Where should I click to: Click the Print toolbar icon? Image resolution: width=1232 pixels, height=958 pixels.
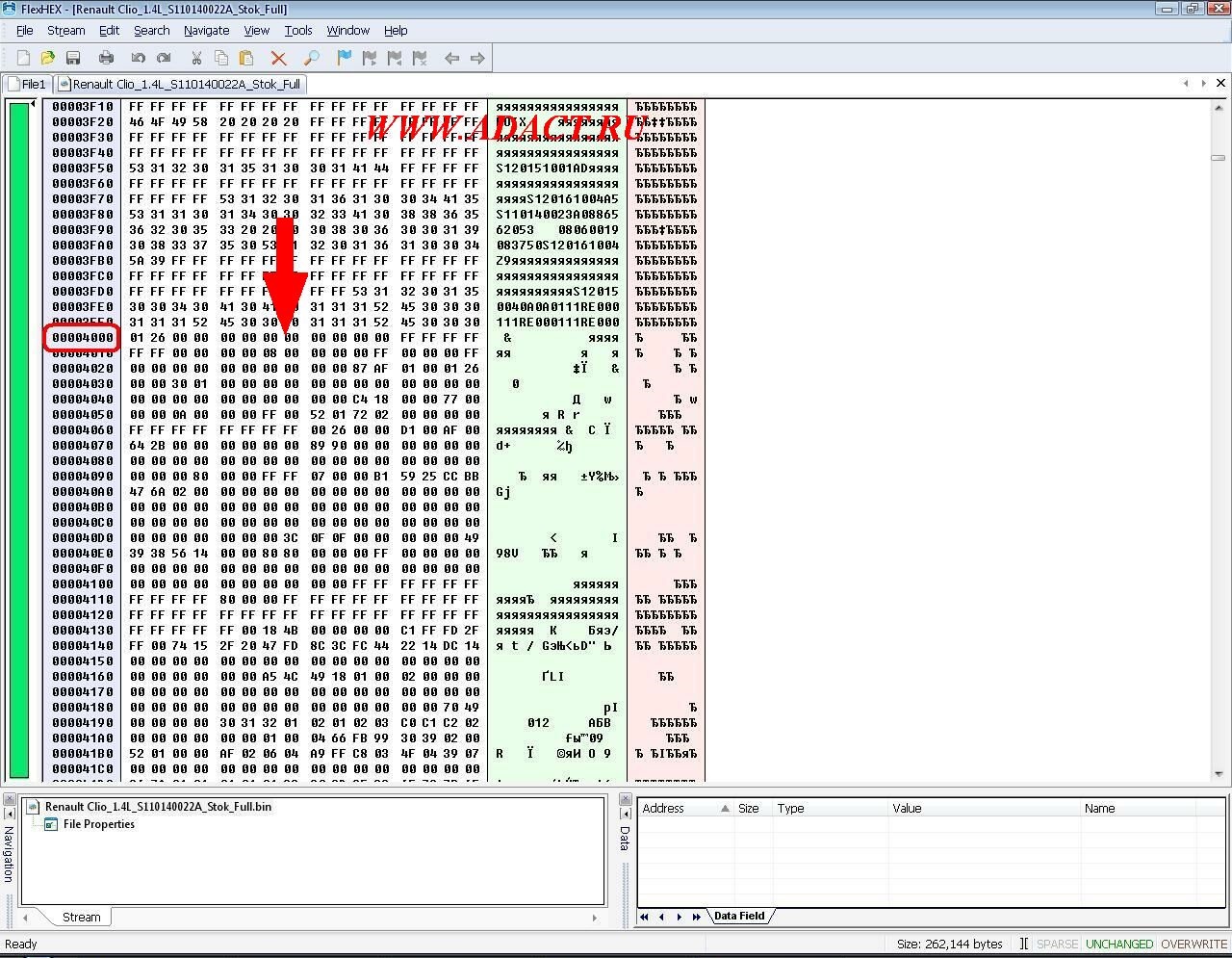[x=106, y=59]
